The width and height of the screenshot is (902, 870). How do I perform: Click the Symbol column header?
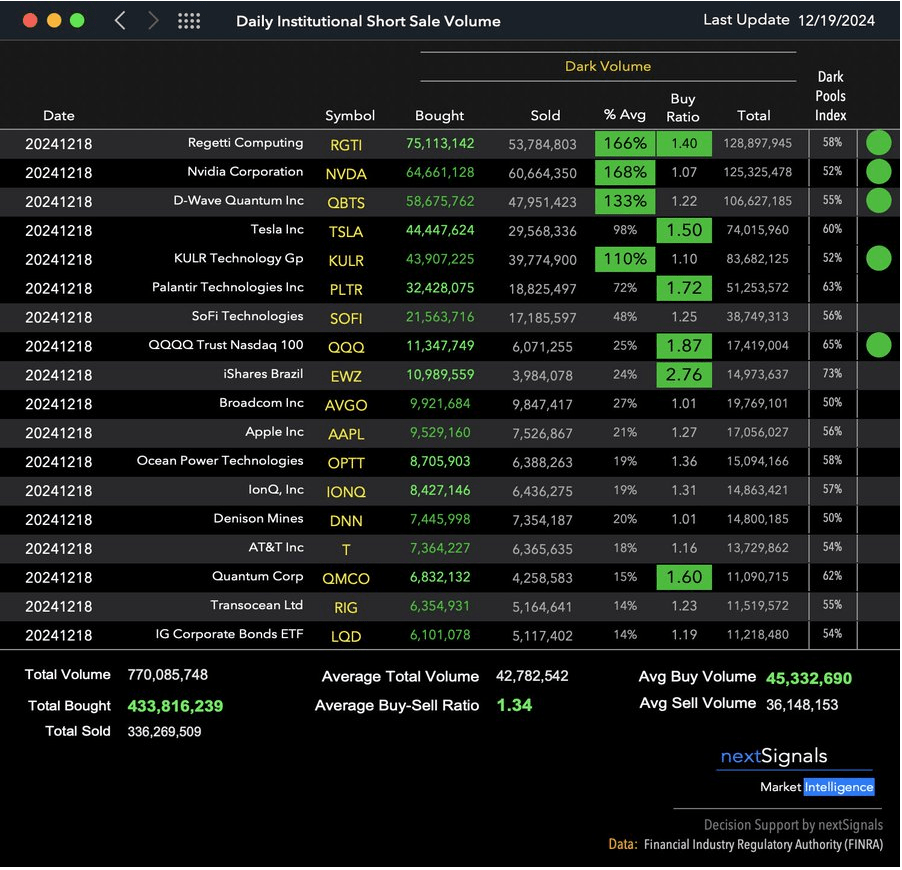[350, 115]
